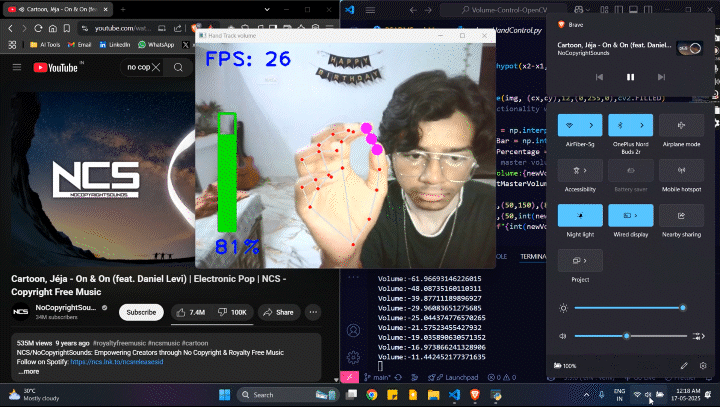
Task: Turn off Night light tile
Action: click(580, 215)
